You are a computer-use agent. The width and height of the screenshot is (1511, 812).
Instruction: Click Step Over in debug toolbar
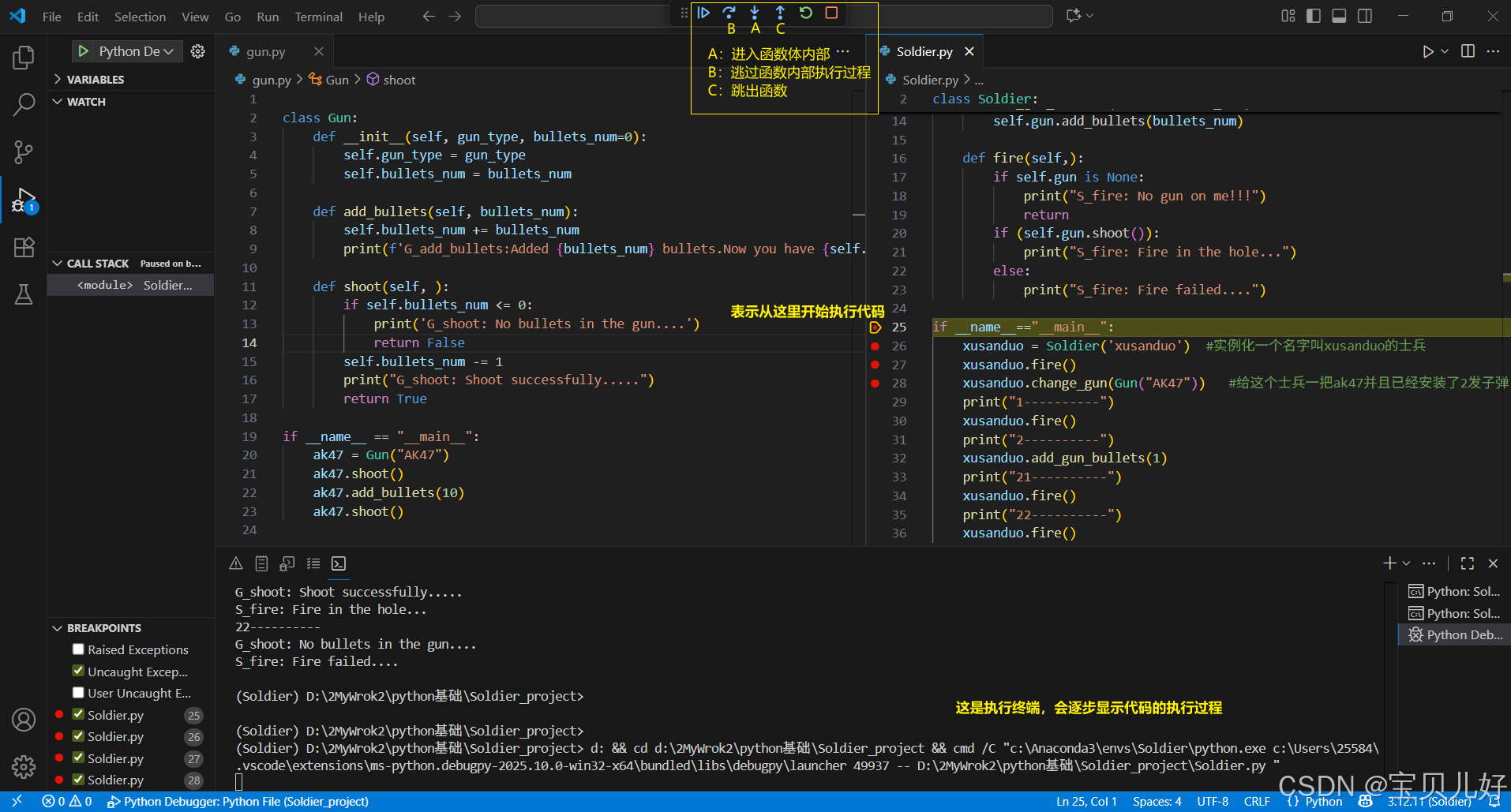click(729, 13)
